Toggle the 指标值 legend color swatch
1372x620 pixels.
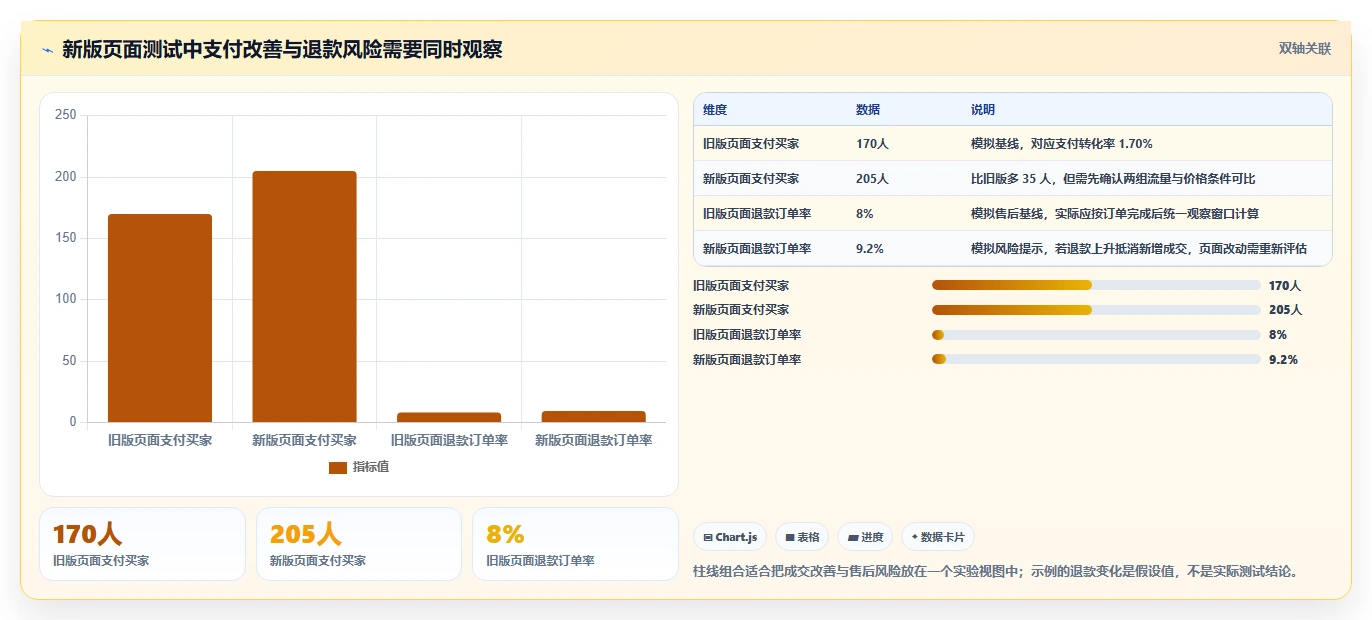pos(338,467)
